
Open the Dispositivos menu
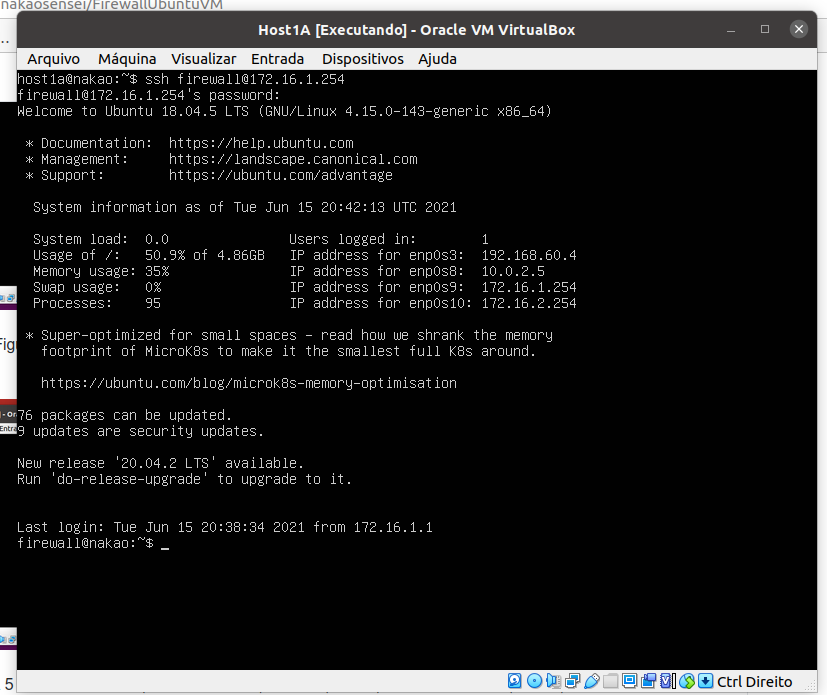[x=363, y=59]
